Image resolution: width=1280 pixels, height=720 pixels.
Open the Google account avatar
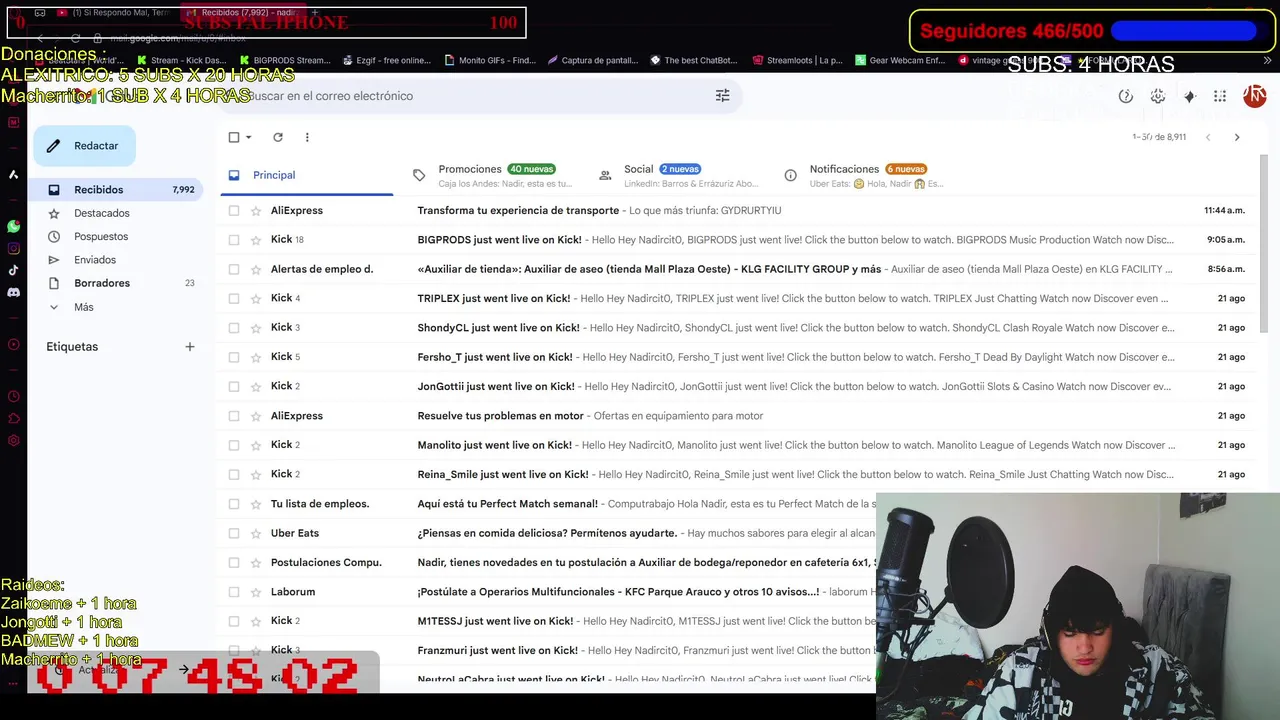coord(1254,96)
